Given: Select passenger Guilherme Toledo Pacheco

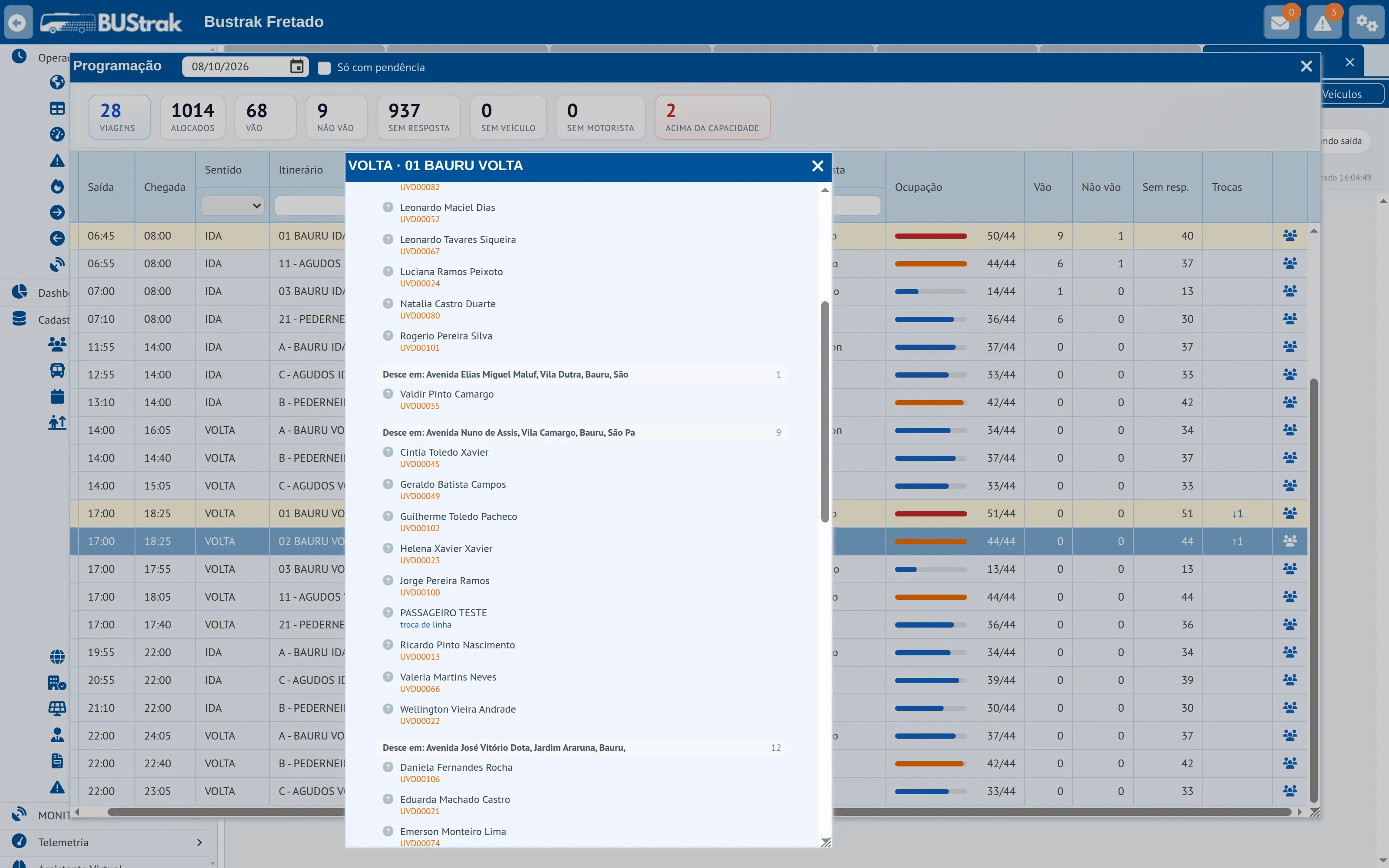Looking at the screenshot, I should [458, 516].
